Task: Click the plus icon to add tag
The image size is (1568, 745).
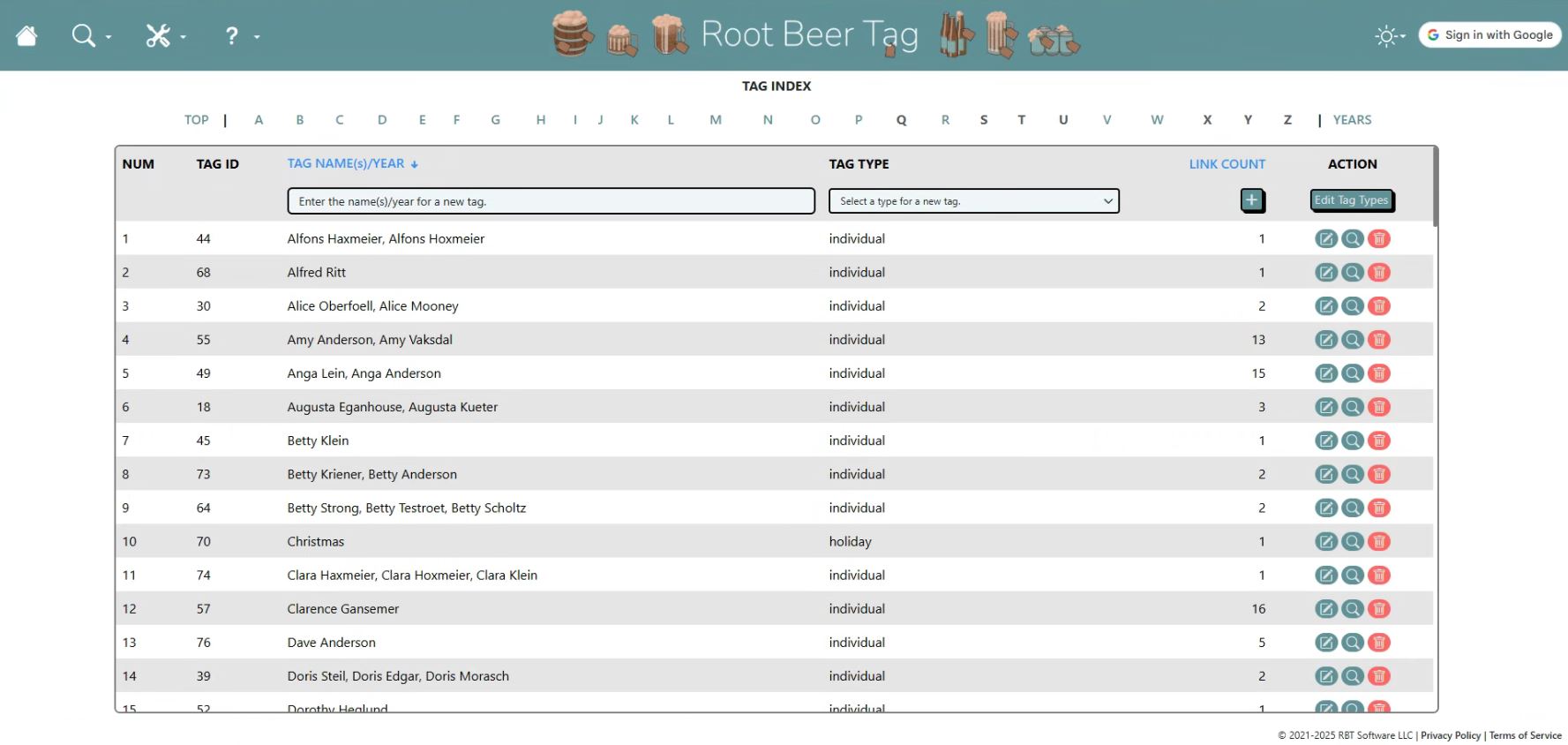Action: 1251,200
